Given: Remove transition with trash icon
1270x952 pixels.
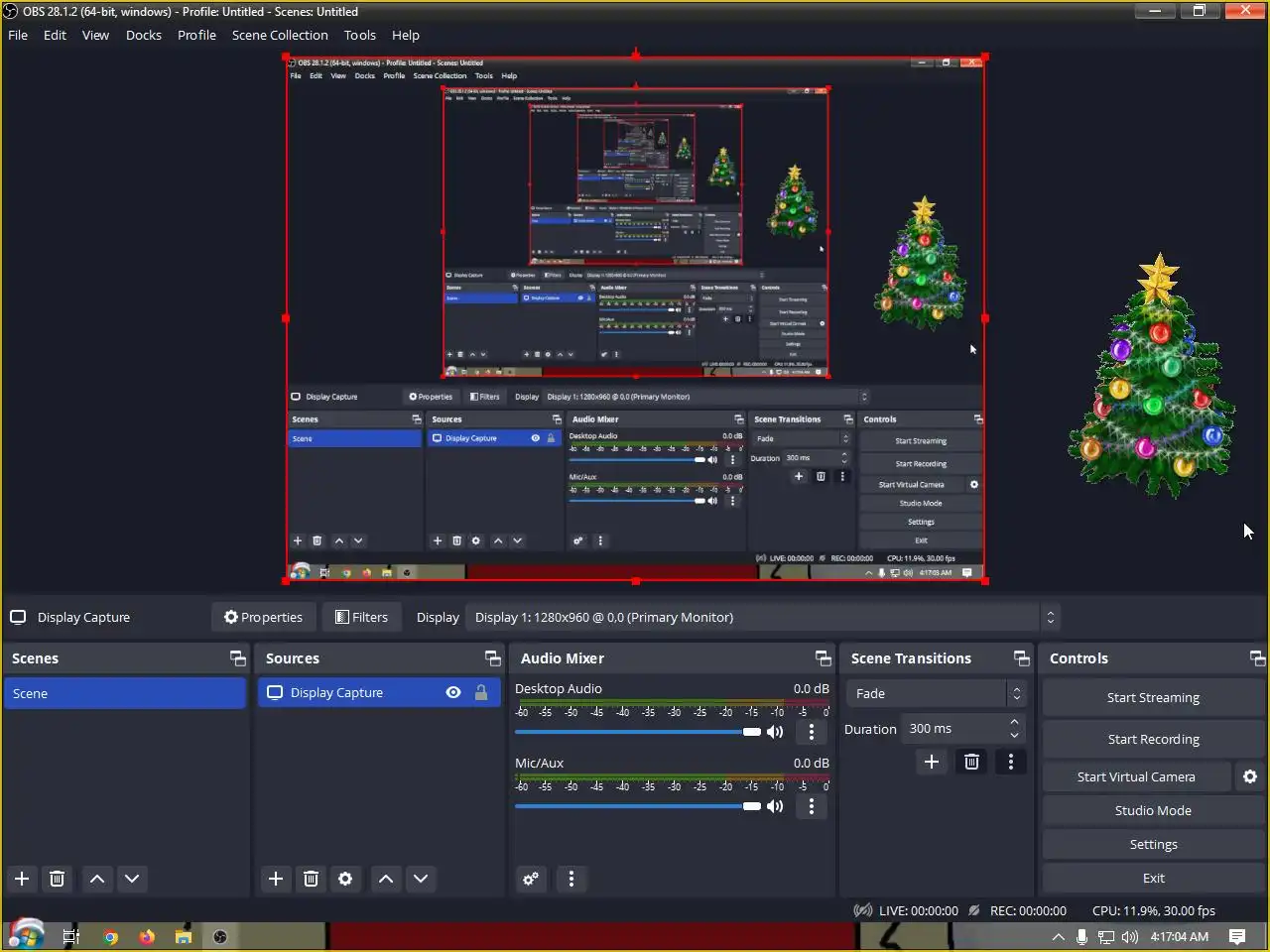Looking at the screenshot, I should click(971, 762).
